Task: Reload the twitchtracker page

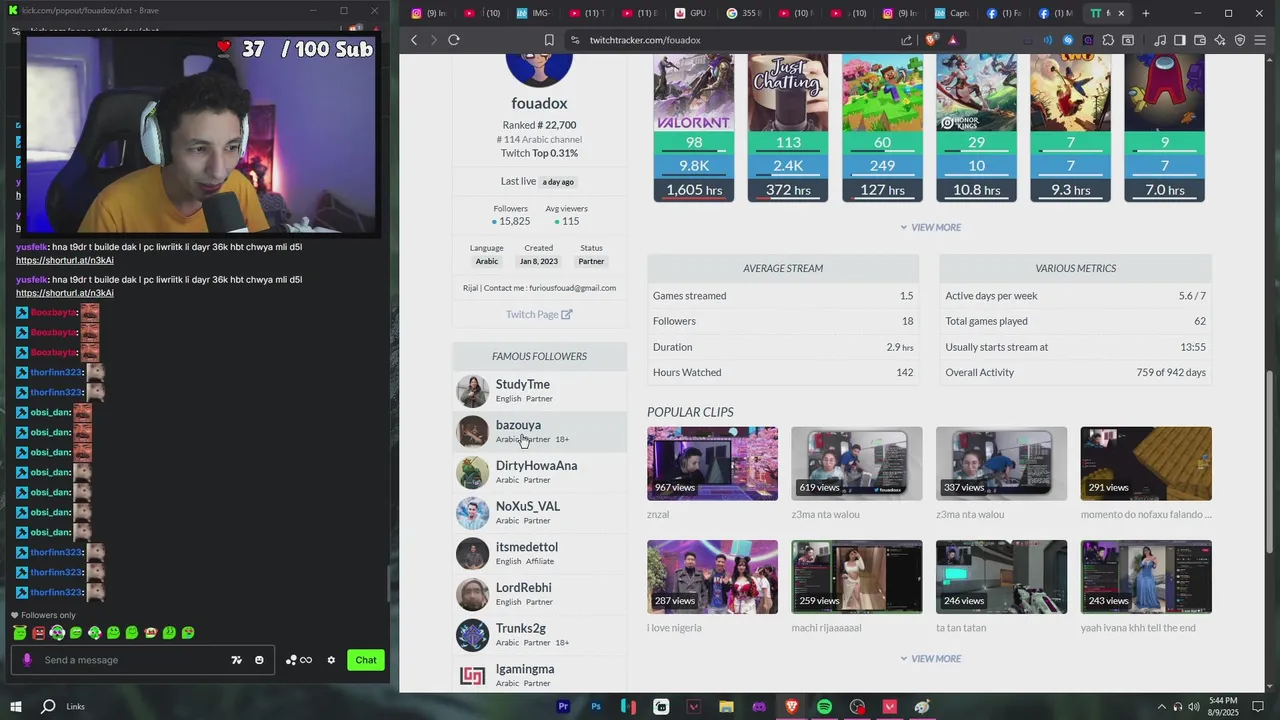Action: click(454, 40)
